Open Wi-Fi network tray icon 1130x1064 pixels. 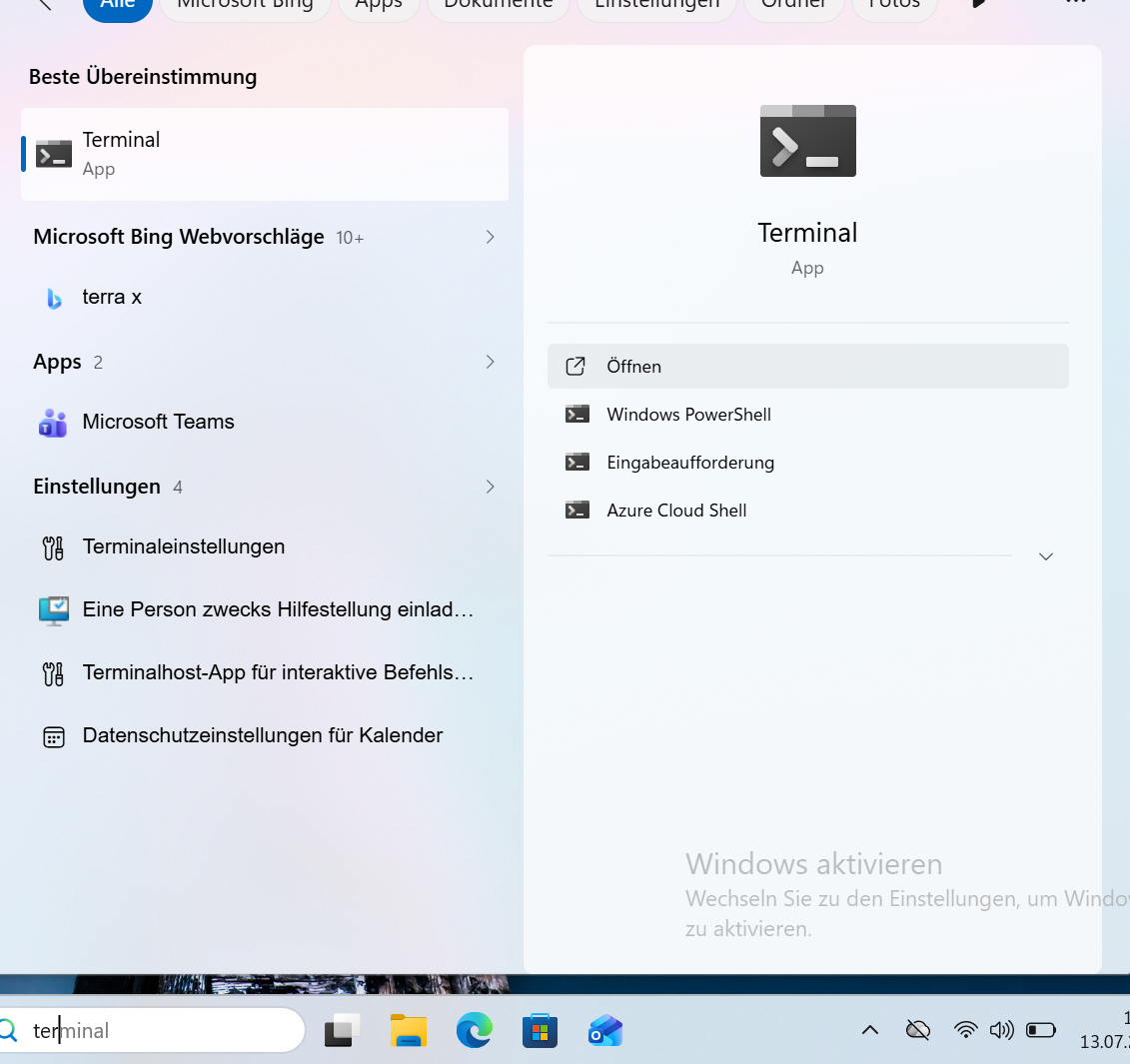(x=965, y=1030)
